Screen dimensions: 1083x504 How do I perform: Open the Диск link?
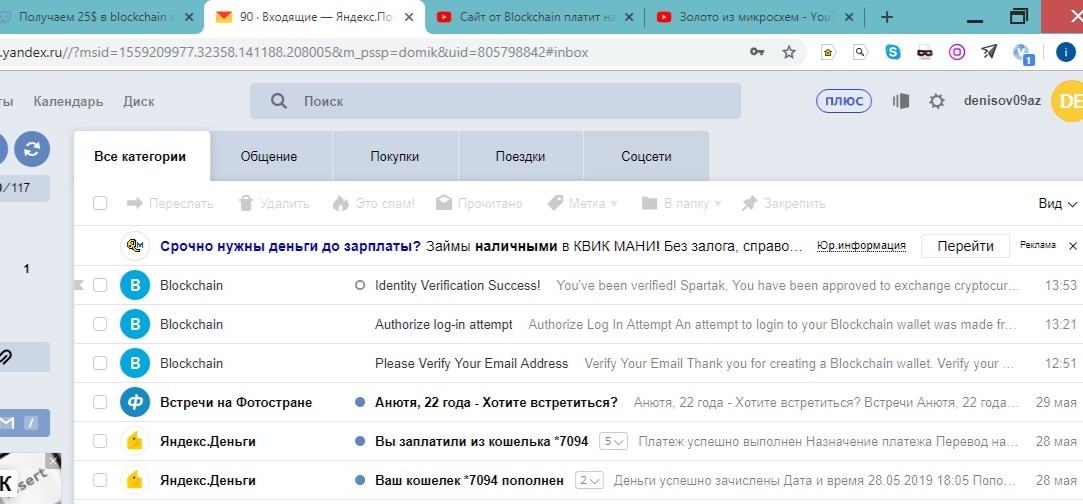[139, 101]
